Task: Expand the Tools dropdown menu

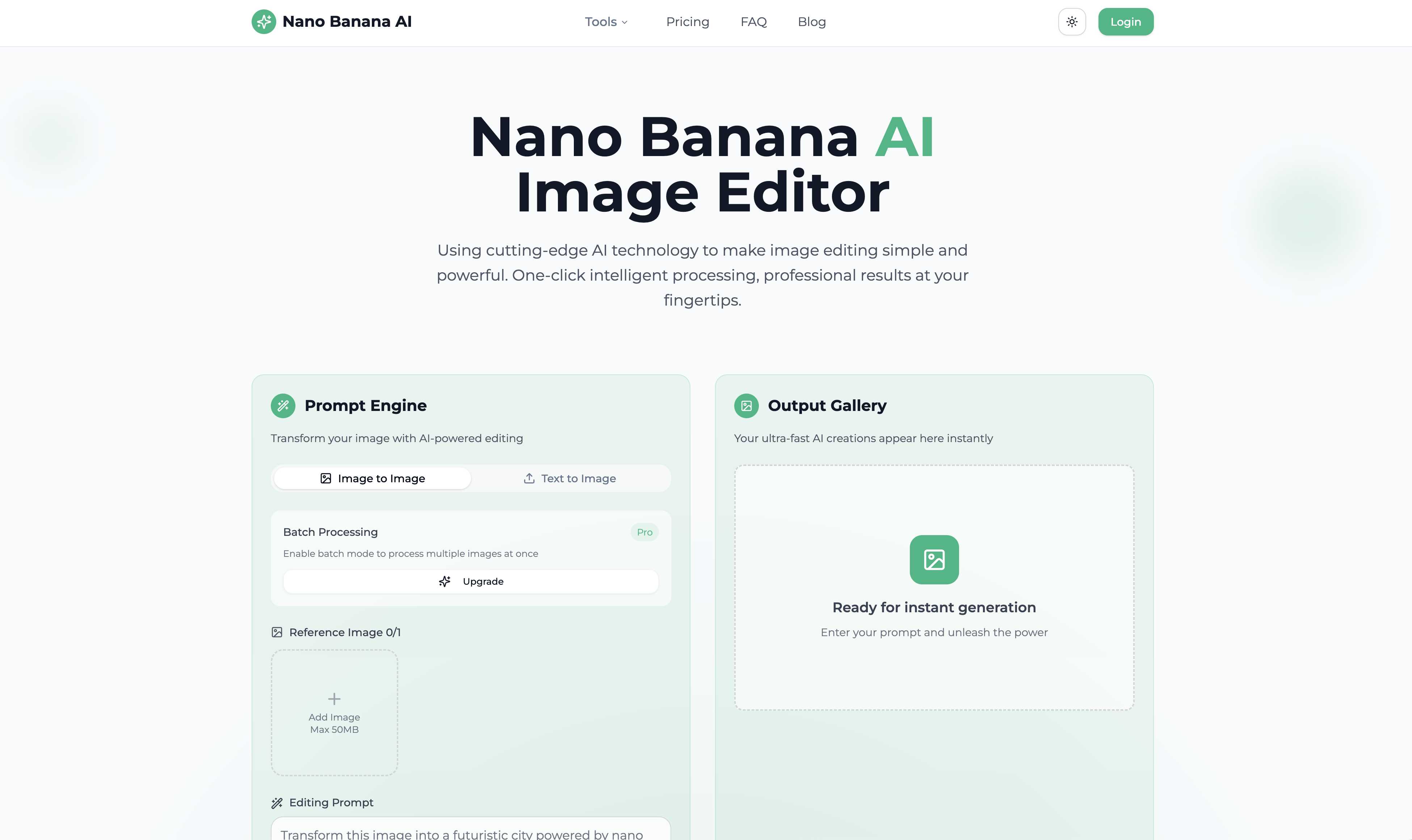Action: coord(606,21)
